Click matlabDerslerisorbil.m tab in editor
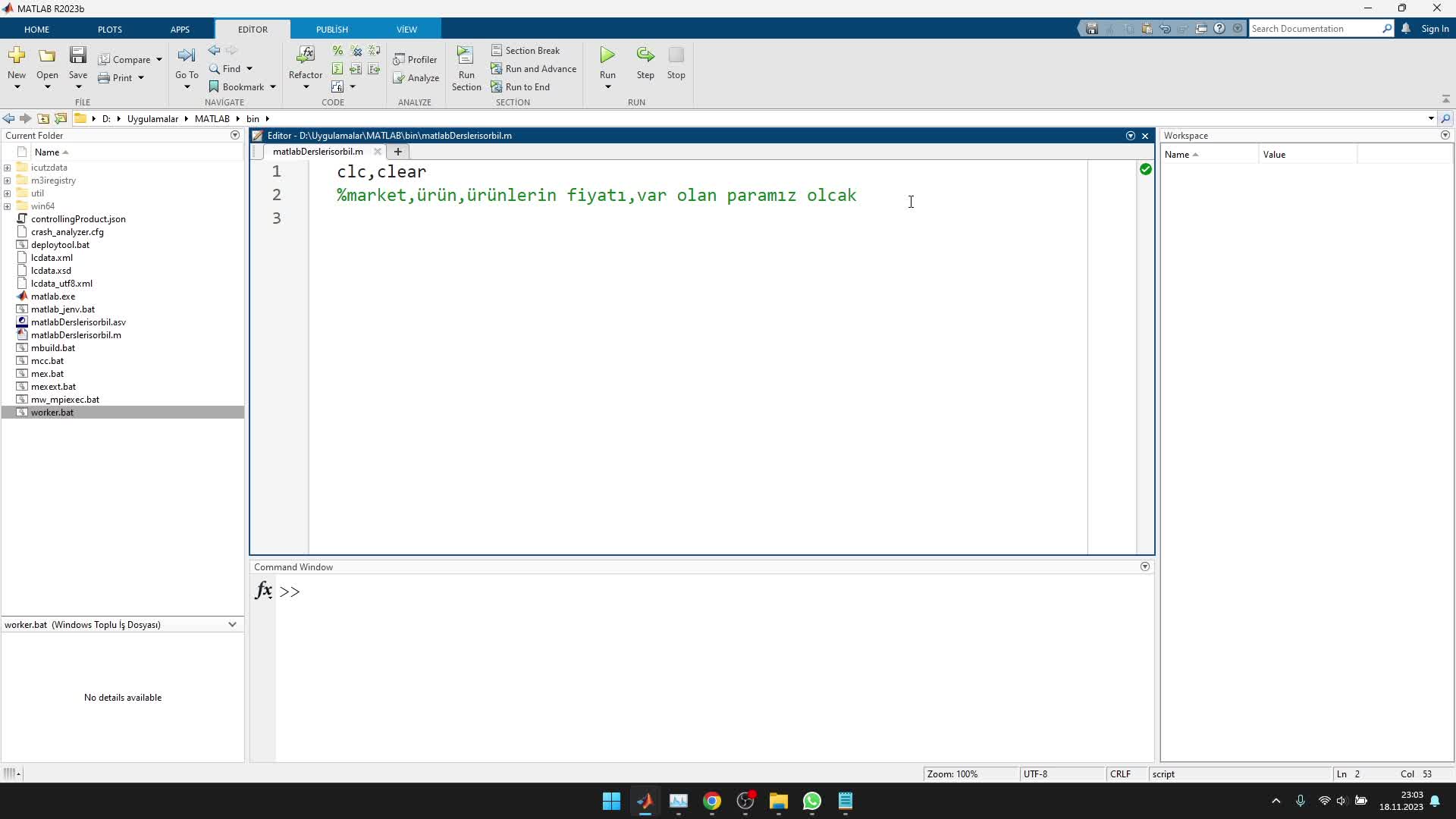This screenshot has height=819, width=1456. click(x=318, y=152)
